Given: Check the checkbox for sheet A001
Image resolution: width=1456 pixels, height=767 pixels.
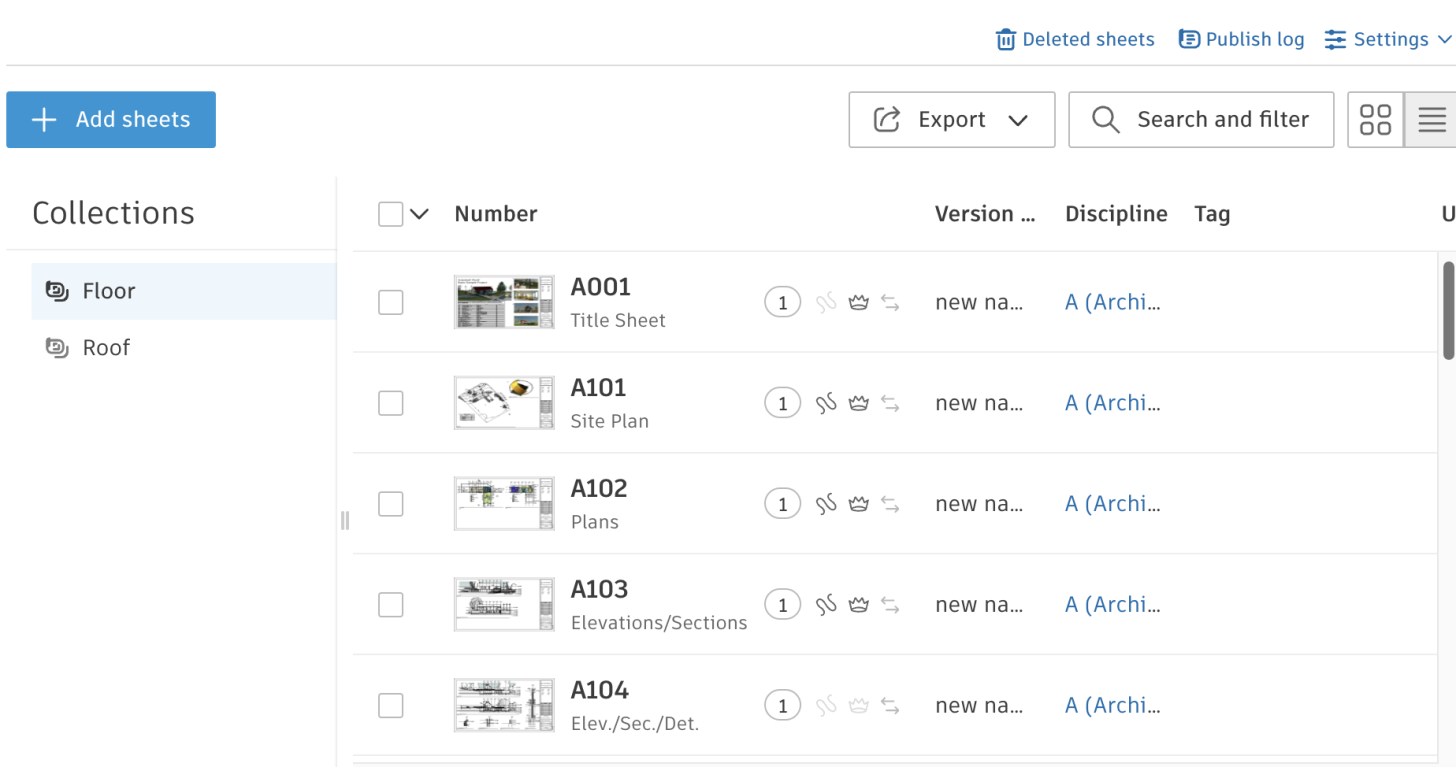Looking at the screenshot, I should click(390, 302).
